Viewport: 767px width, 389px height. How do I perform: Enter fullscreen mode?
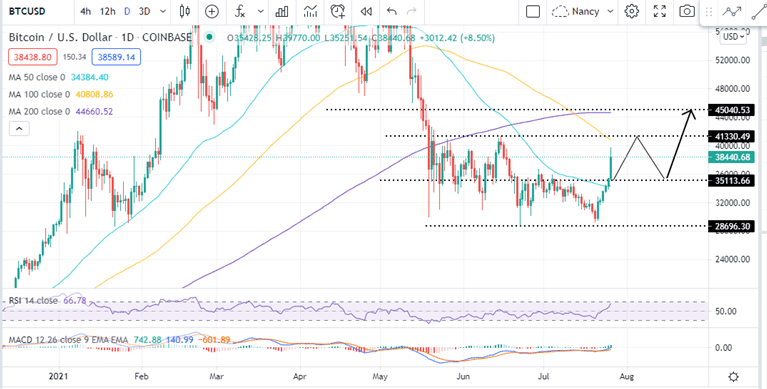pos(660,11)
